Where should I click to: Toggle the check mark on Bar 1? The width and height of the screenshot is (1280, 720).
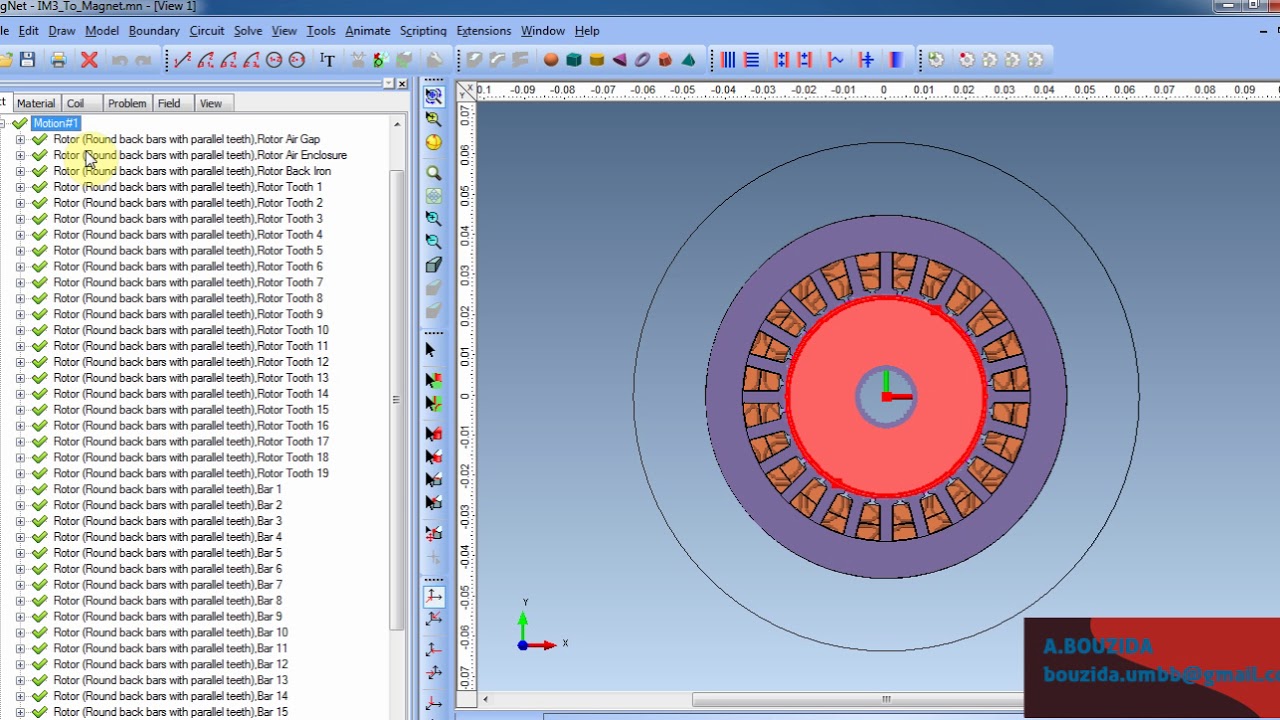click(x=40, y=489)
